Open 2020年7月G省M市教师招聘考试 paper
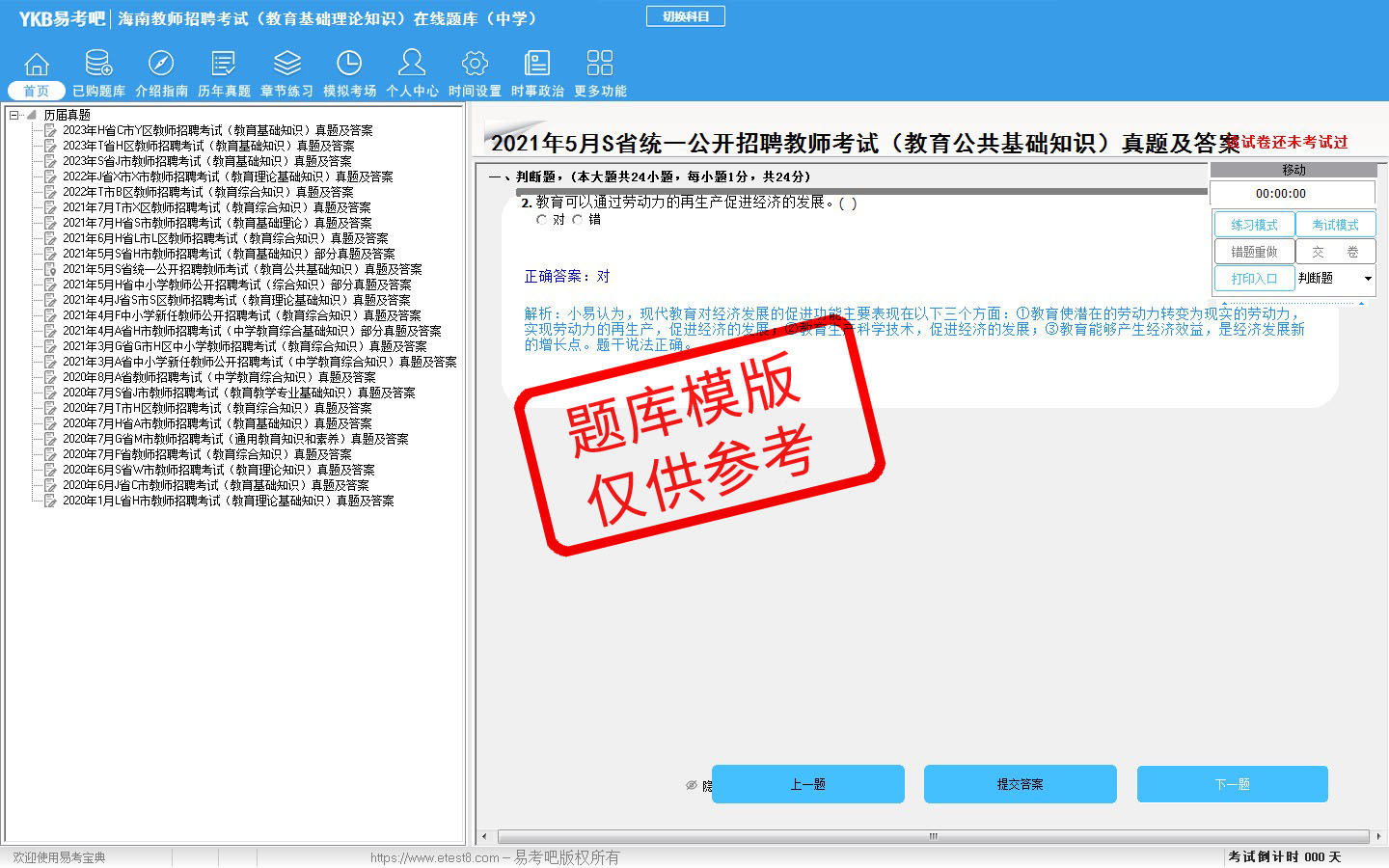Viewport: 1389px width, 868px height. pos(235,439)
